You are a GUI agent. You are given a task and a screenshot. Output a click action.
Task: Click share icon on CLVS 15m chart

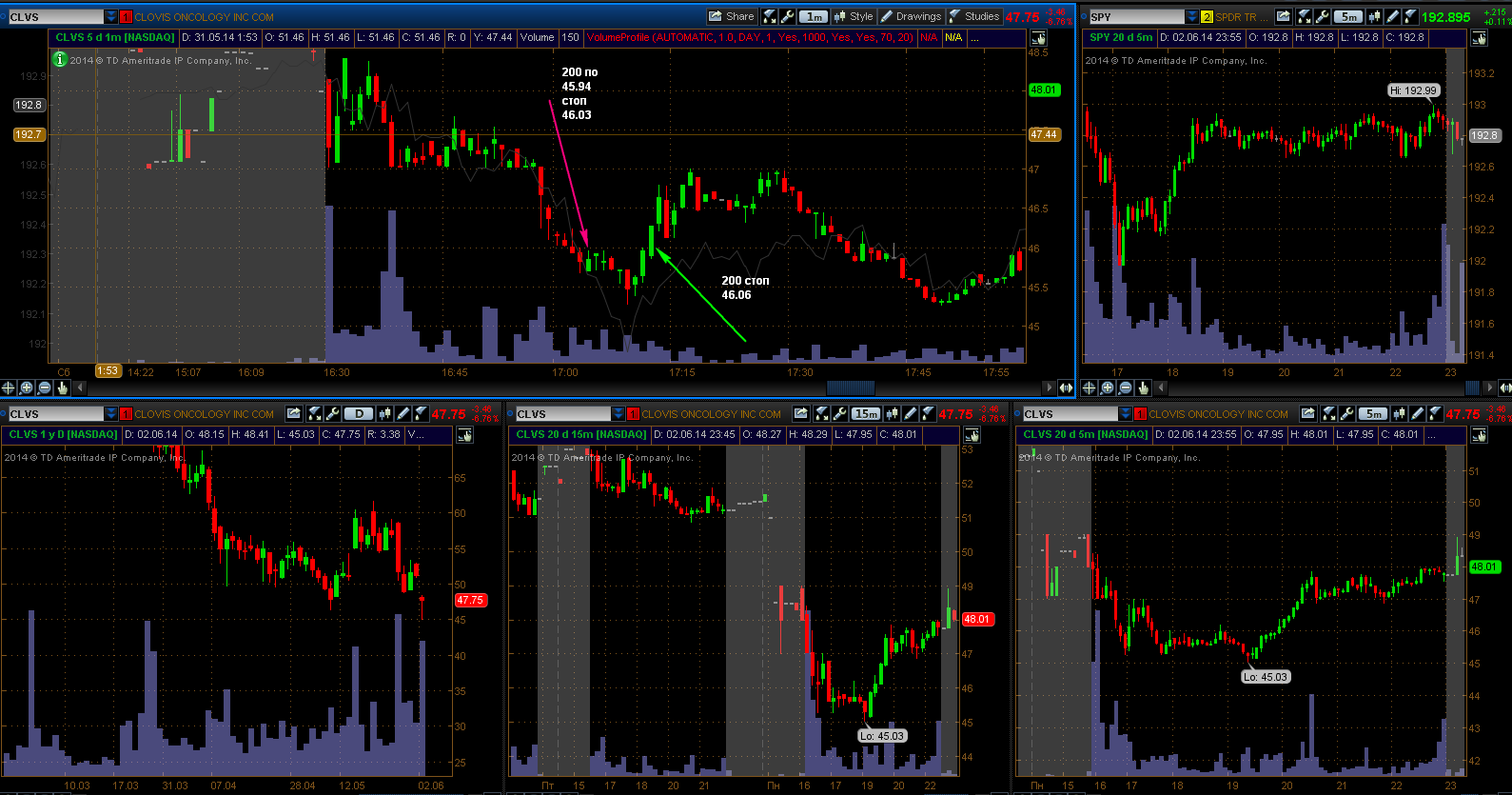coord(800,413)
